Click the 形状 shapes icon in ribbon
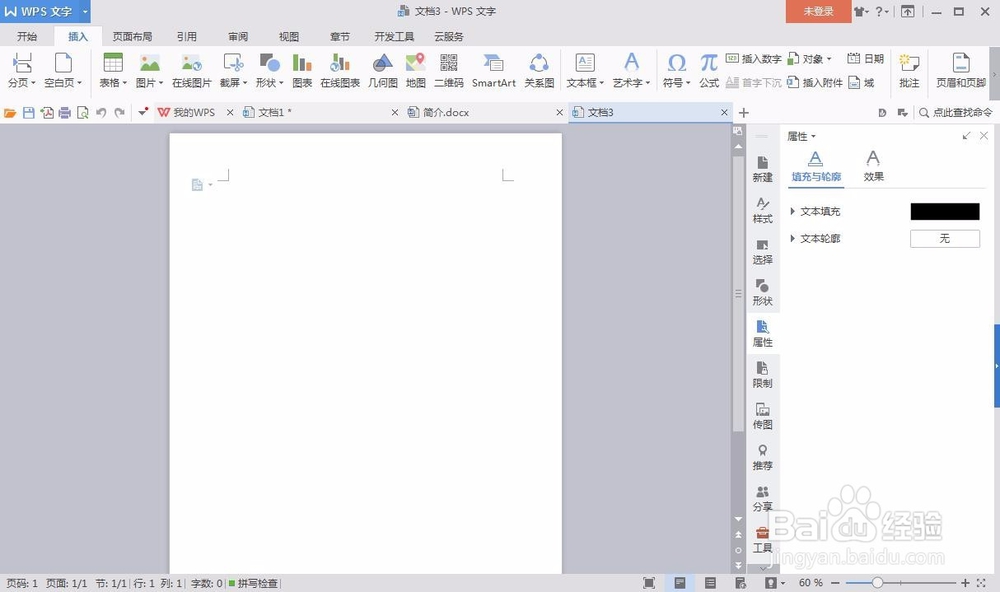The width and height of the screenshot is (1000, 592). click(269, 64)
